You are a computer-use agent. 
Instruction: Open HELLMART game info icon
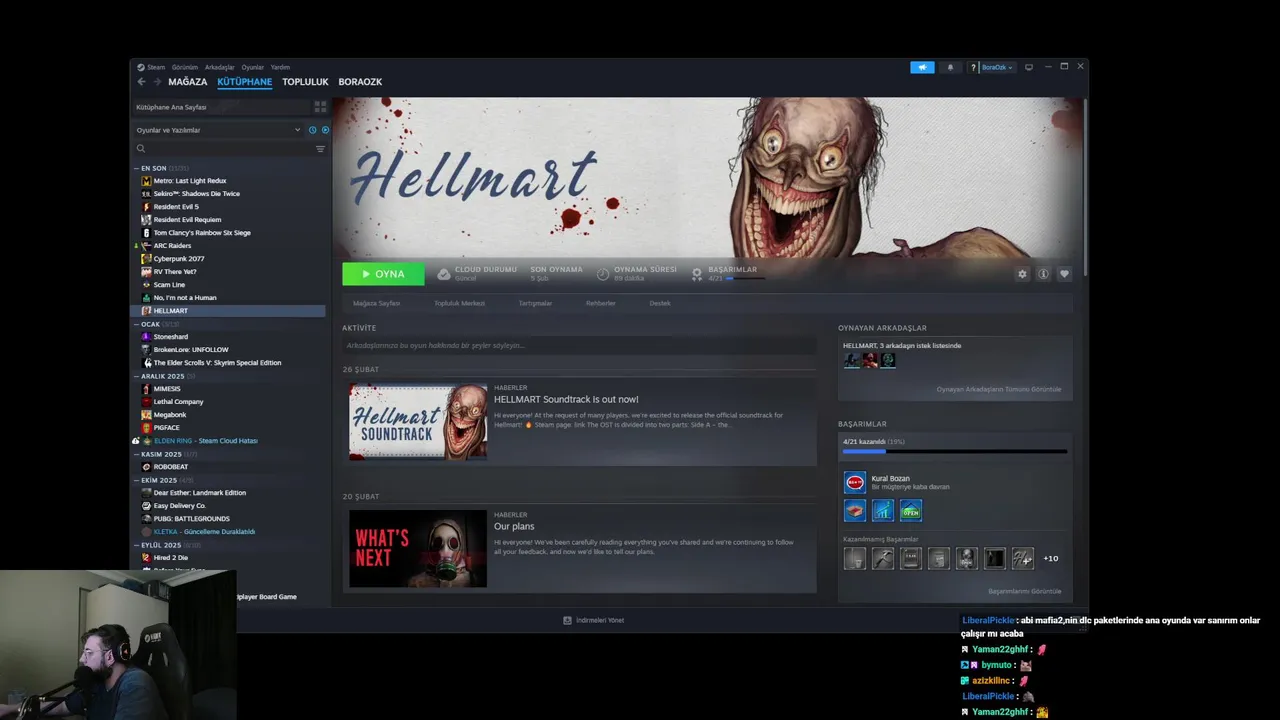pos(1043,274)
